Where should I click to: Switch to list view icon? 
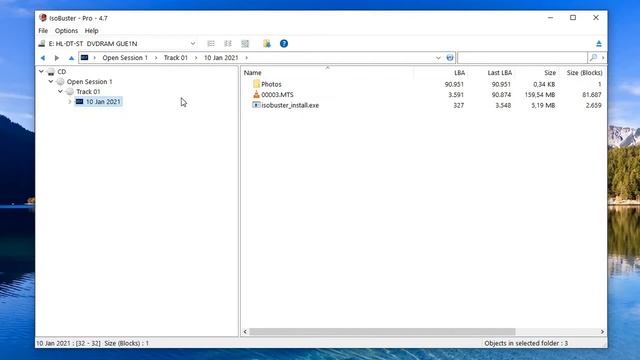click(x=211, y=44)
